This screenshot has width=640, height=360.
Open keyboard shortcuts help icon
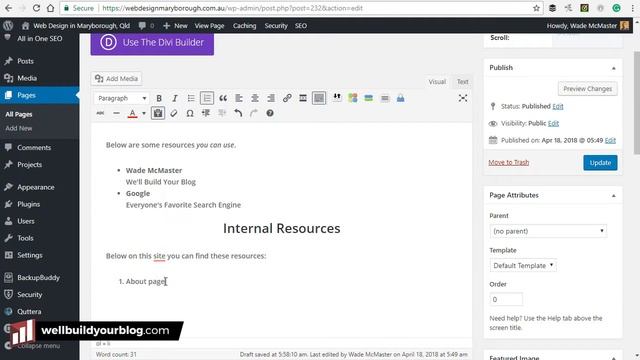(270, 113)
